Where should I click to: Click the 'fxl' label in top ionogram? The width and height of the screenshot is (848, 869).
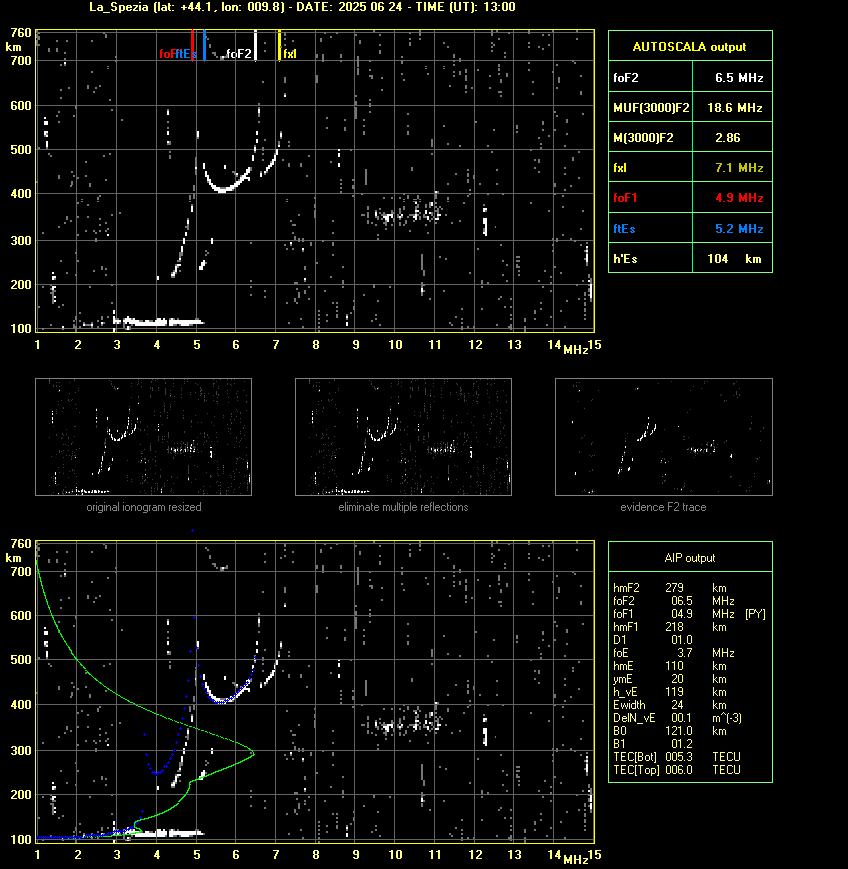click(x=290, y=54)
